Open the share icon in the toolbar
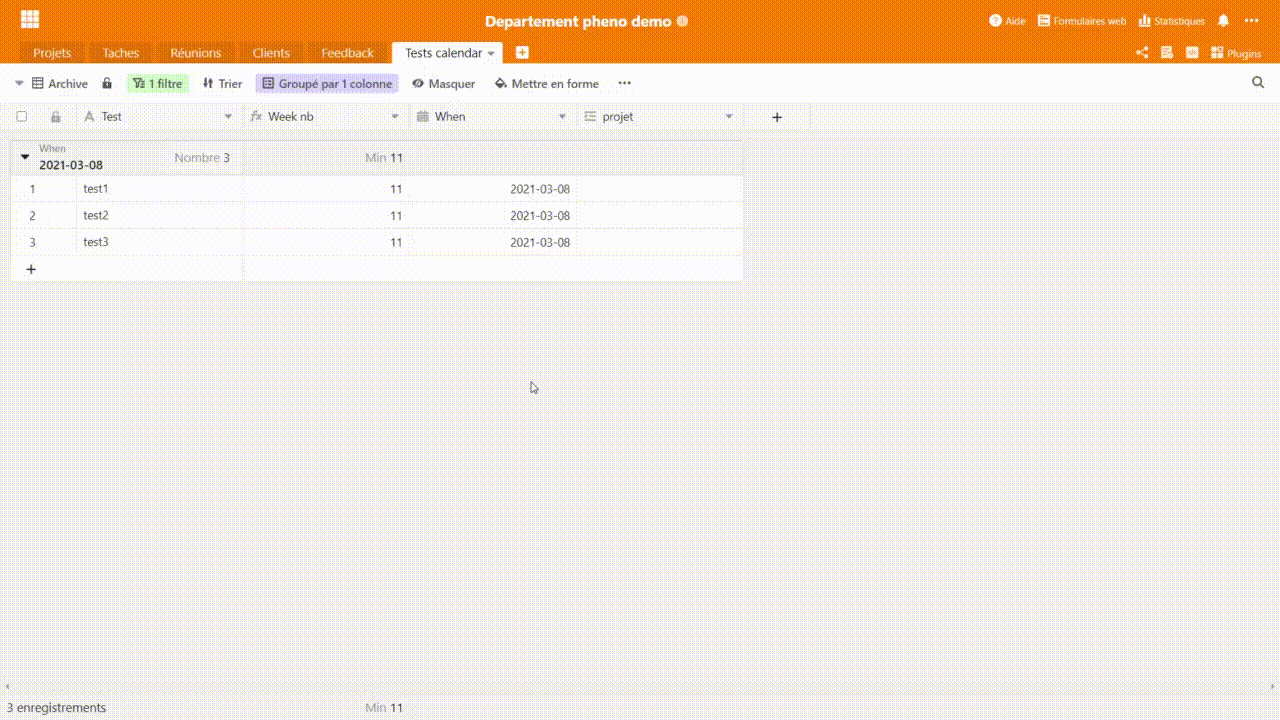The height and width of the screenshot is (720, 1280). (x=1142, y=53)
